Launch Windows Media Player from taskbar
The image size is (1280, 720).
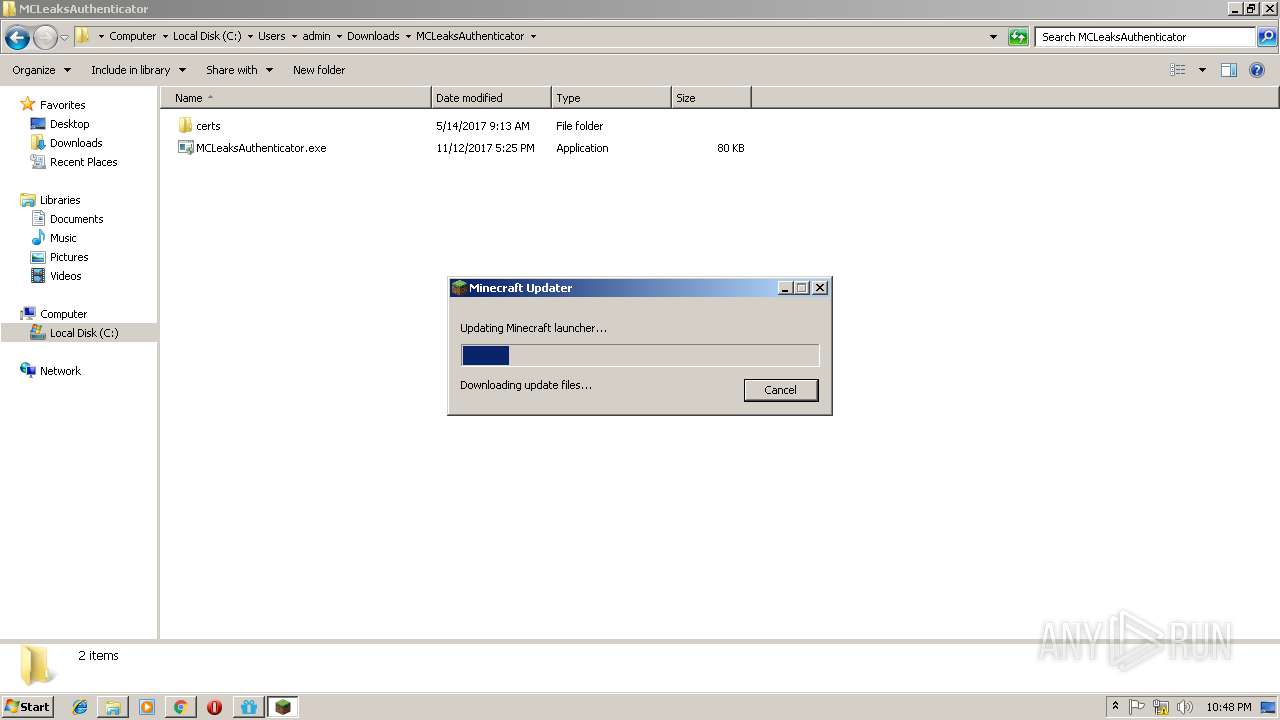coord(147,707)
